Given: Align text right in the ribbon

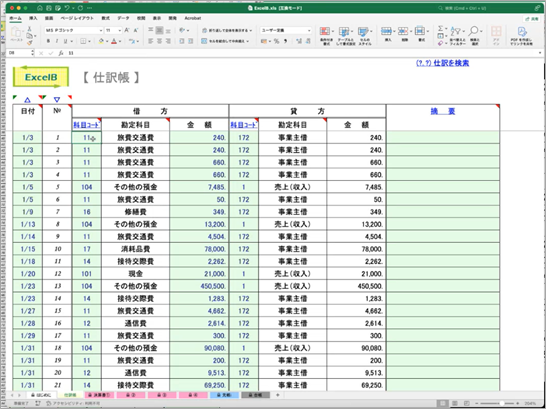Looking at the screenshot, I should coord(168,41).
